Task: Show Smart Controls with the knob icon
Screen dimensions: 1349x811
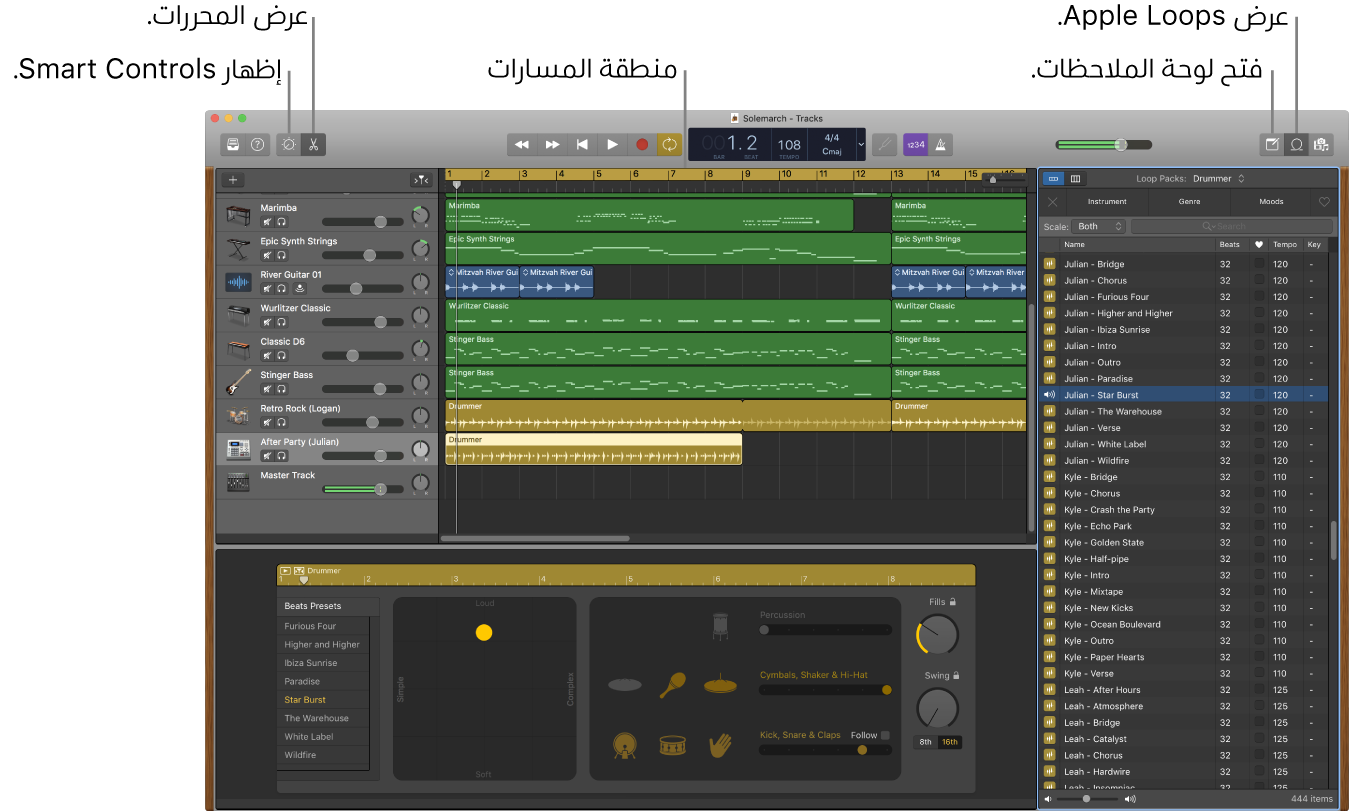Action: 288,144
